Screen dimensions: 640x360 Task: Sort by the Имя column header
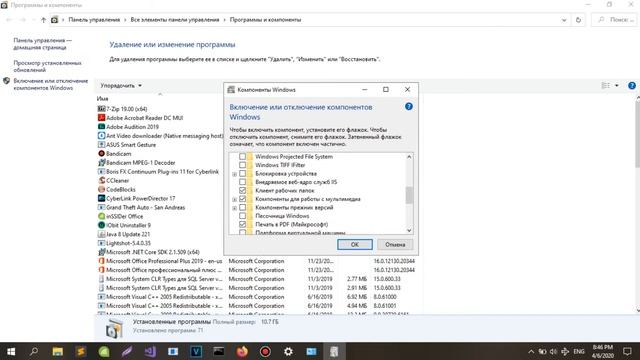pyautogui.click(x=102, y=98)
